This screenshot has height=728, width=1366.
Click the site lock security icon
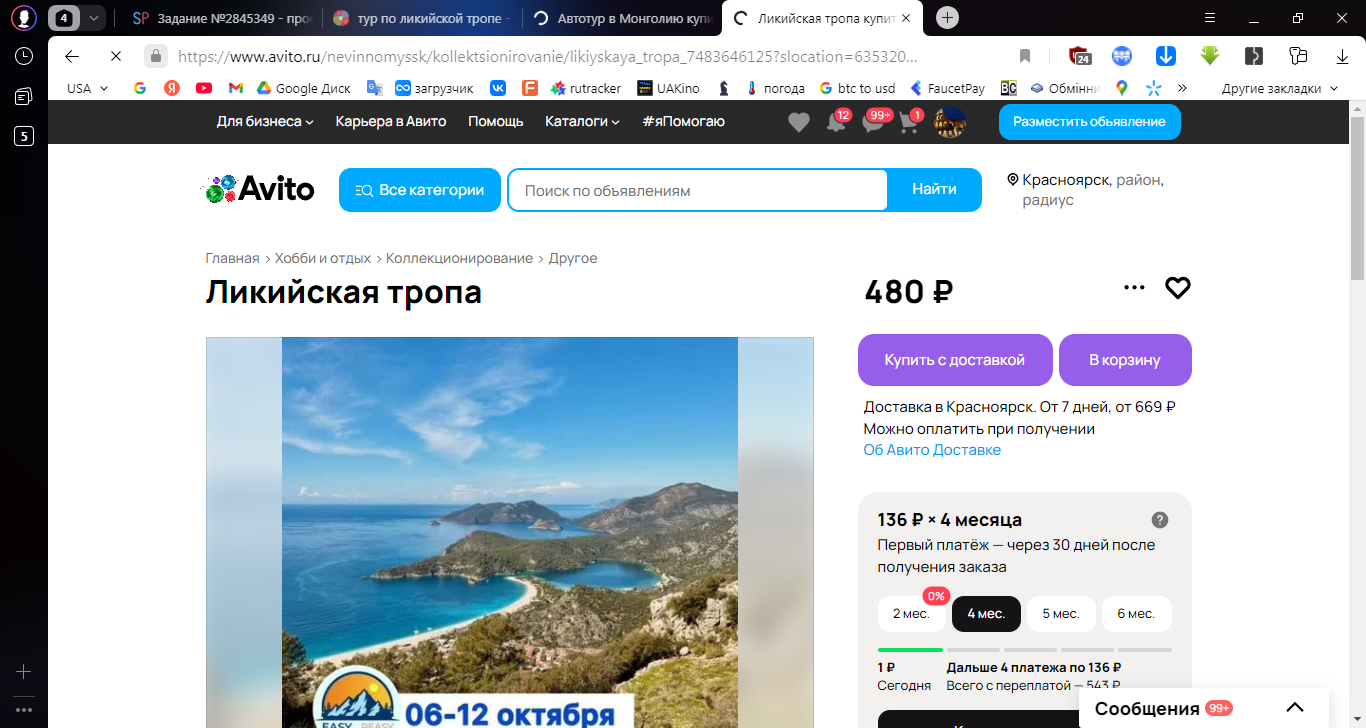pyautogui.click(x=155, y=56)
